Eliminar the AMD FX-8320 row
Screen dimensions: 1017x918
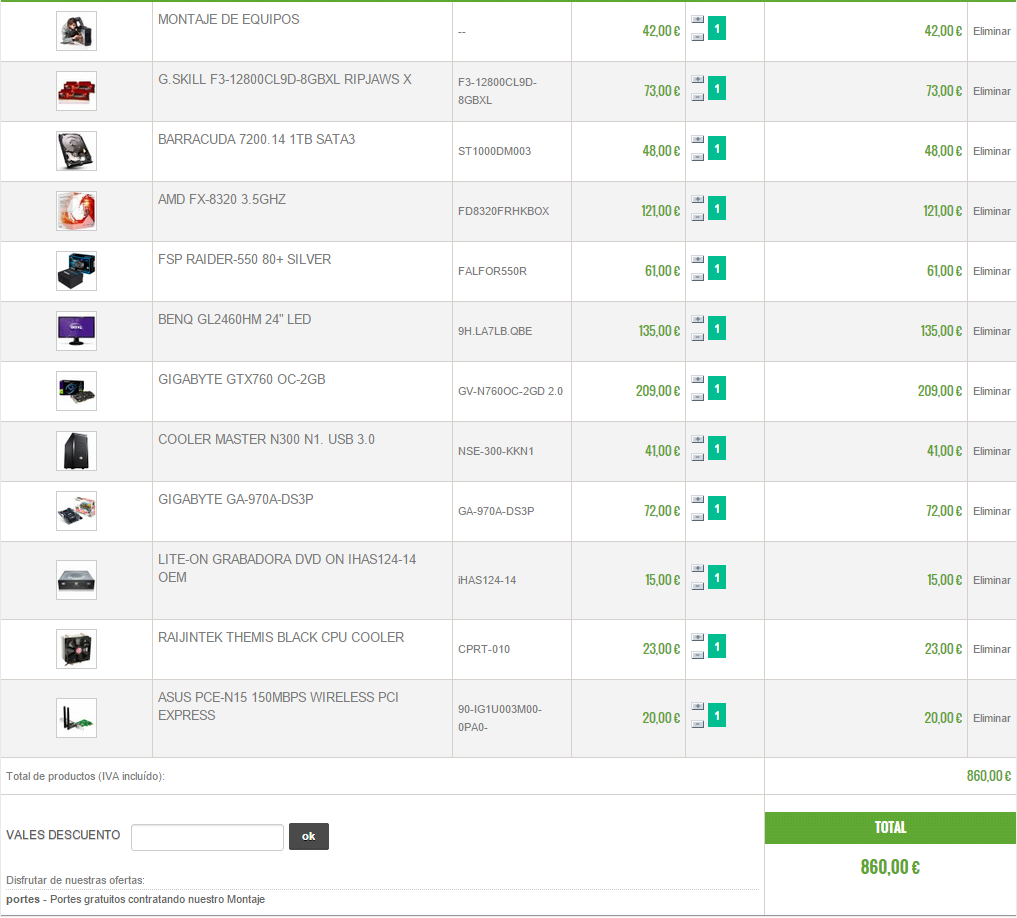(991, 211)
